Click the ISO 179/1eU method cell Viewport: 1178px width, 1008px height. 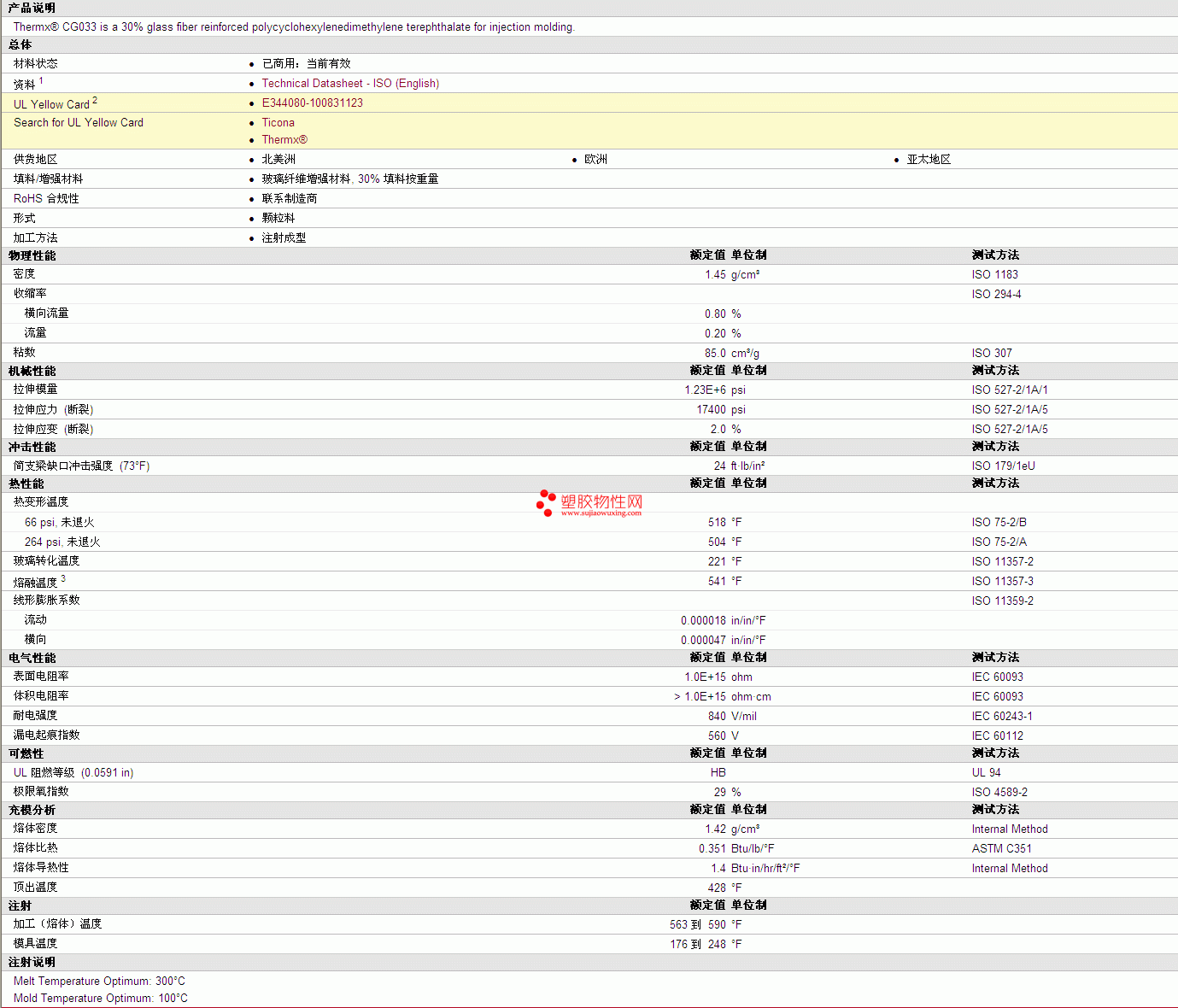click(1003, 466)
